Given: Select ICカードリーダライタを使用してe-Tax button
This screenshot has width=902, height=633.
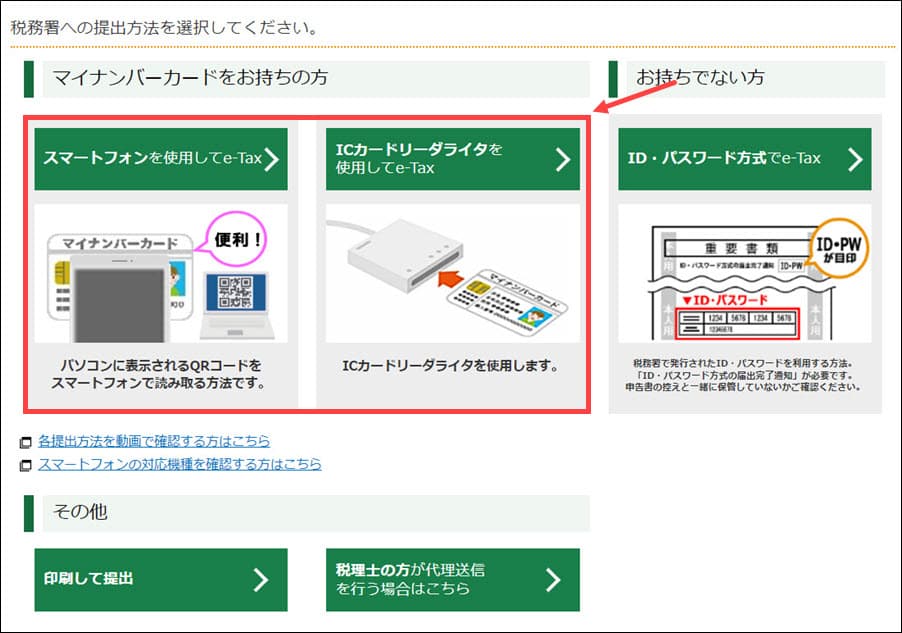Looking at the screenshot, I should [x=453, y=159].
